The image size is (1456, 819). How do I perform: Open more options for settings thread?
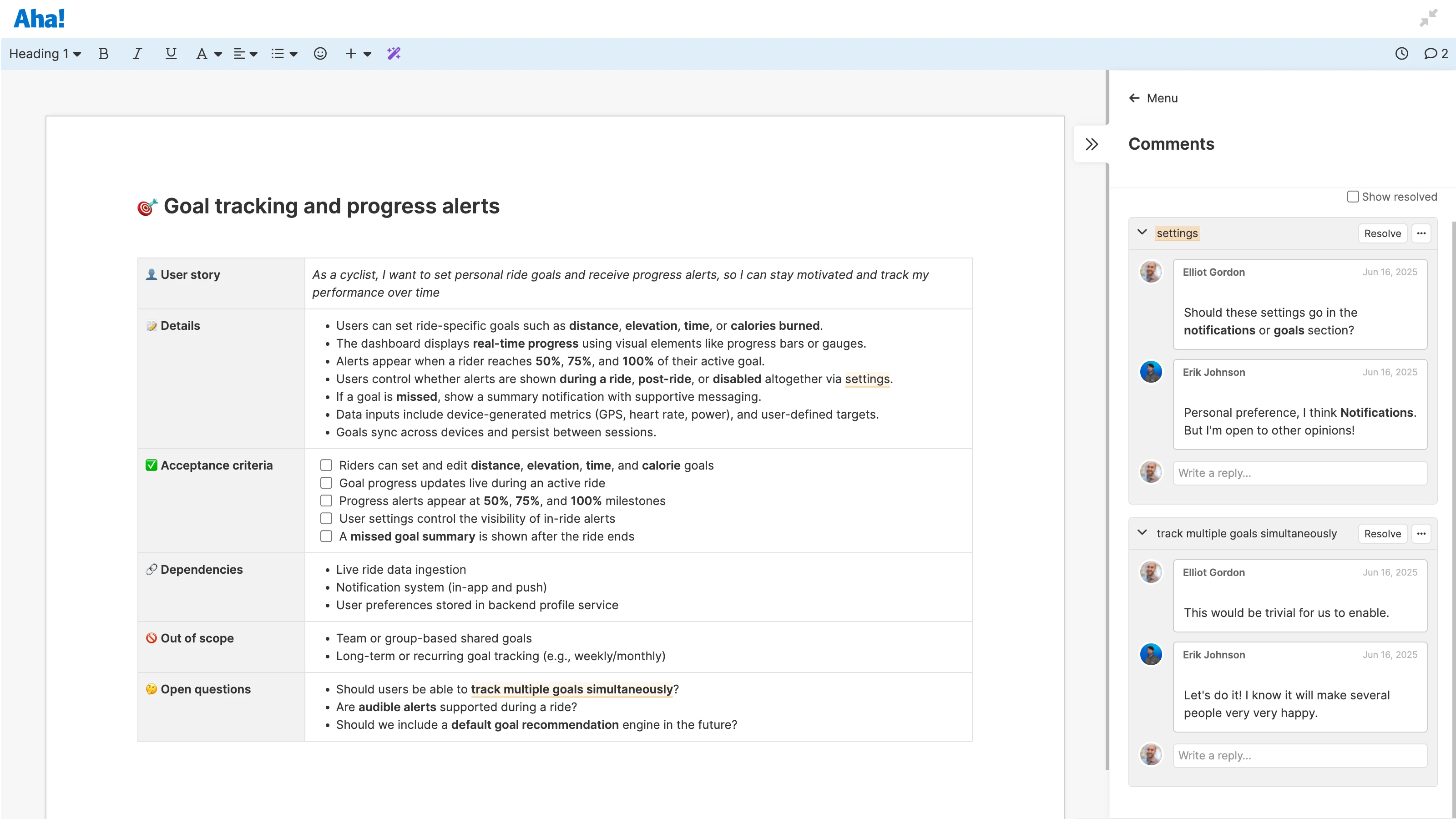1421,233
